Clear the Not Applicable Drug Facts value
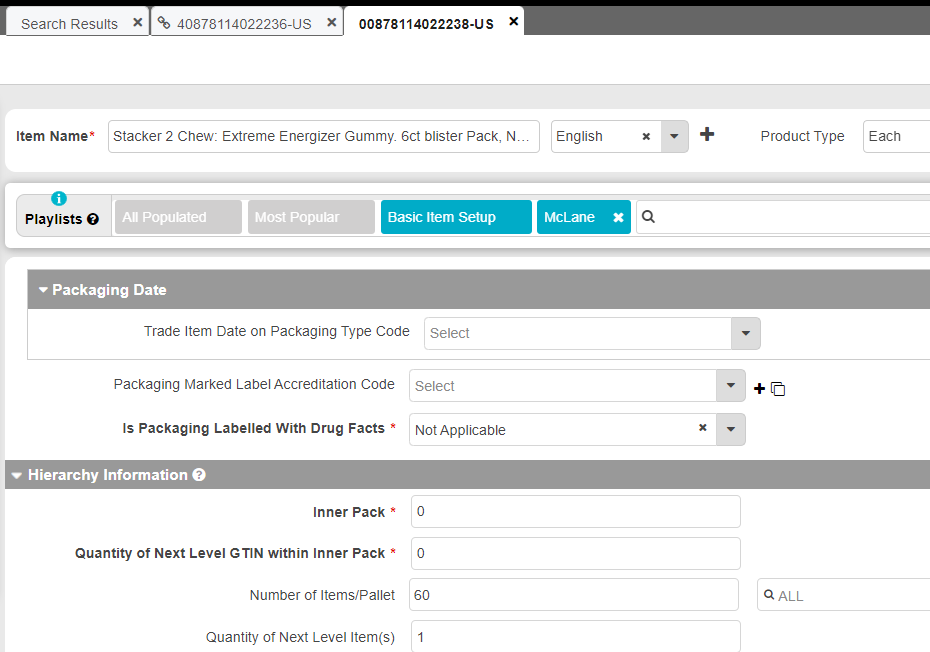 pos(703,427)
